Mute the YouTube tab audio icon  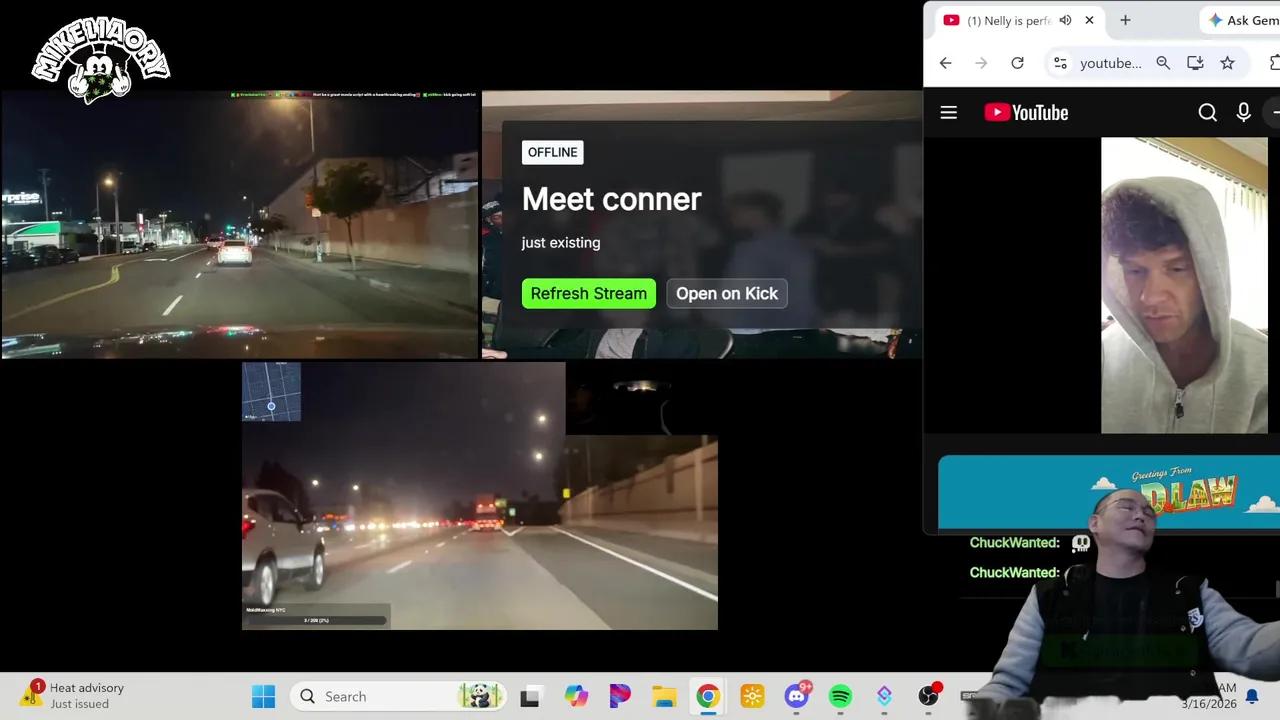pos(1065,20)
